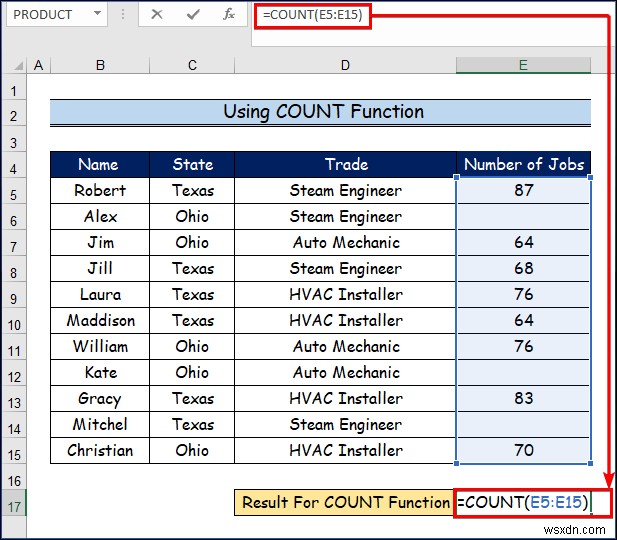Image resolution: width=617 pixels, height=540 pixels.
Task: Click Maddison's jobs value 64
Action: (x=523, y=320)
